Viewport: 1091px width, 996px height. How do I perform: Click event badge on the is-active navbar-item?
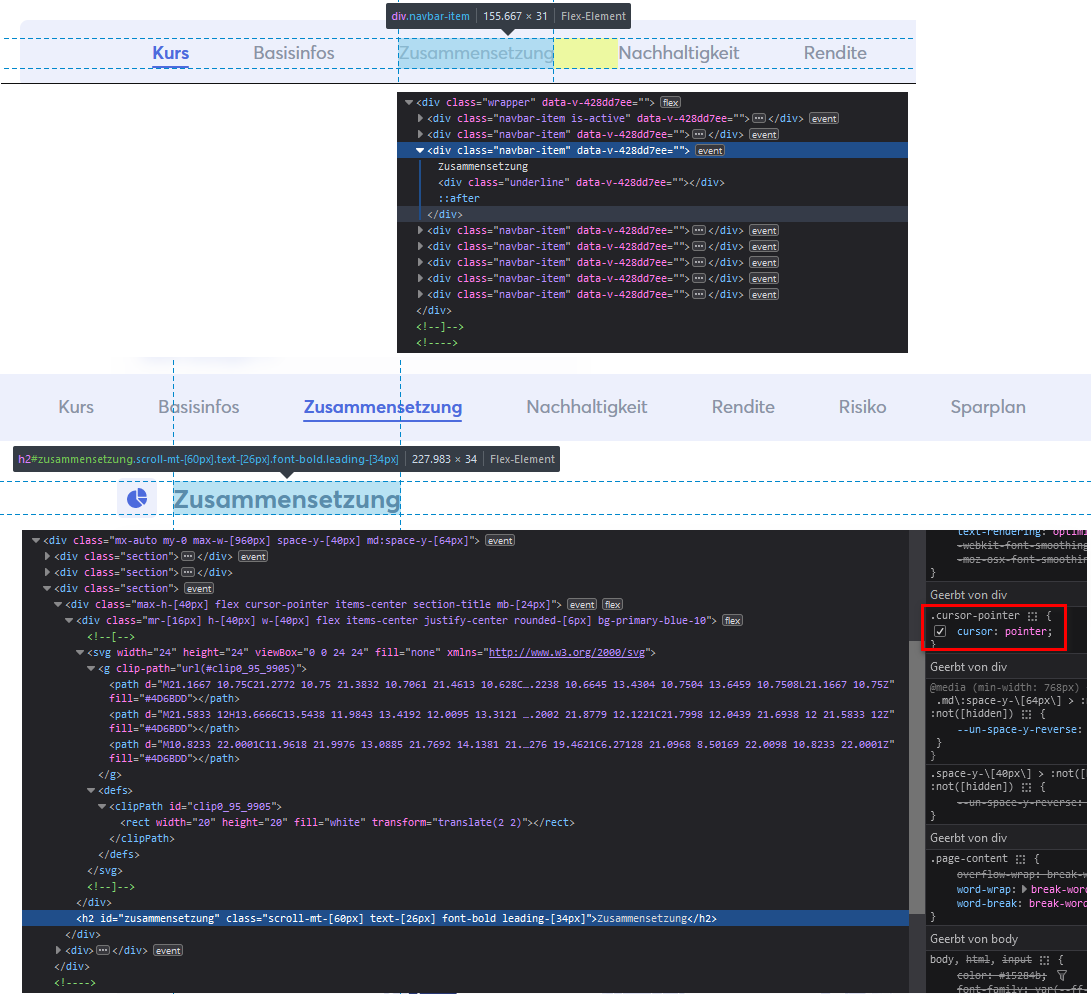[824, 118]
